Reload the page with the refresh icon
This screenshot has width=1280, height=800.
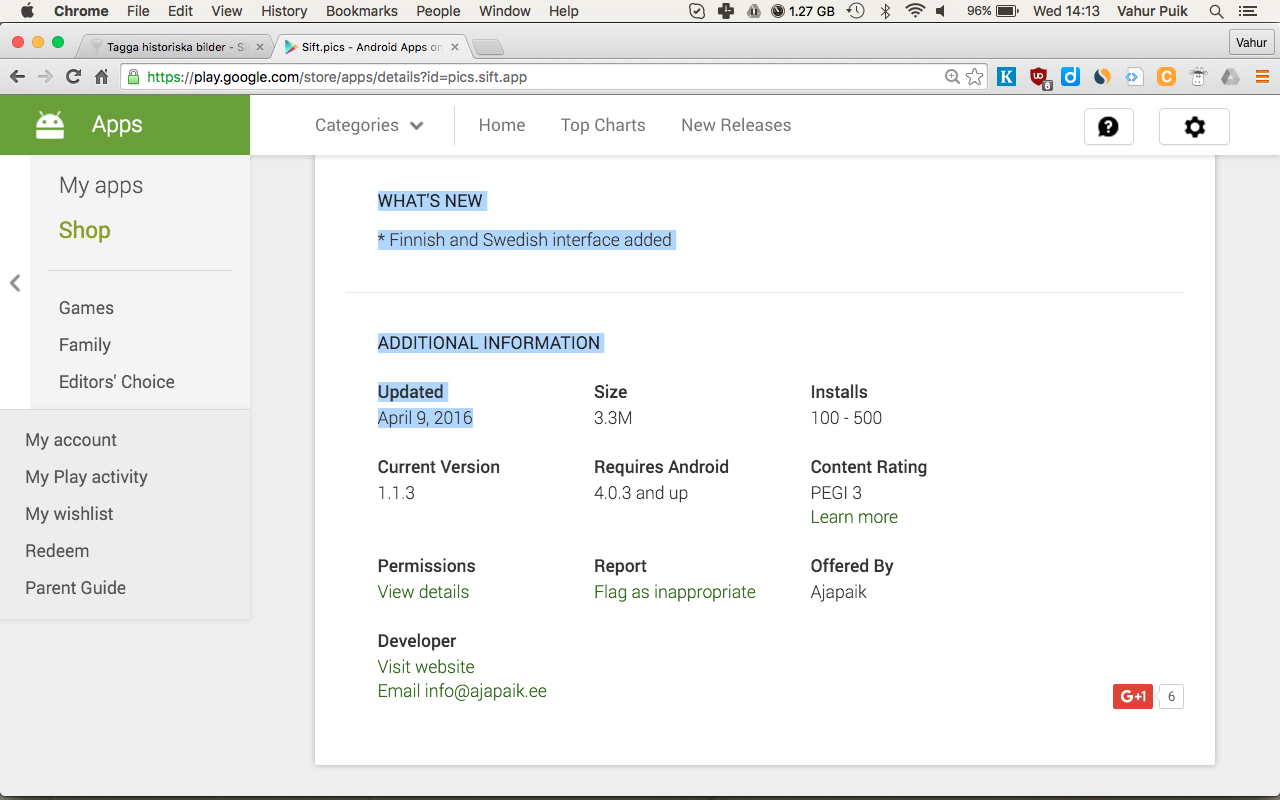tap(73, 77)
